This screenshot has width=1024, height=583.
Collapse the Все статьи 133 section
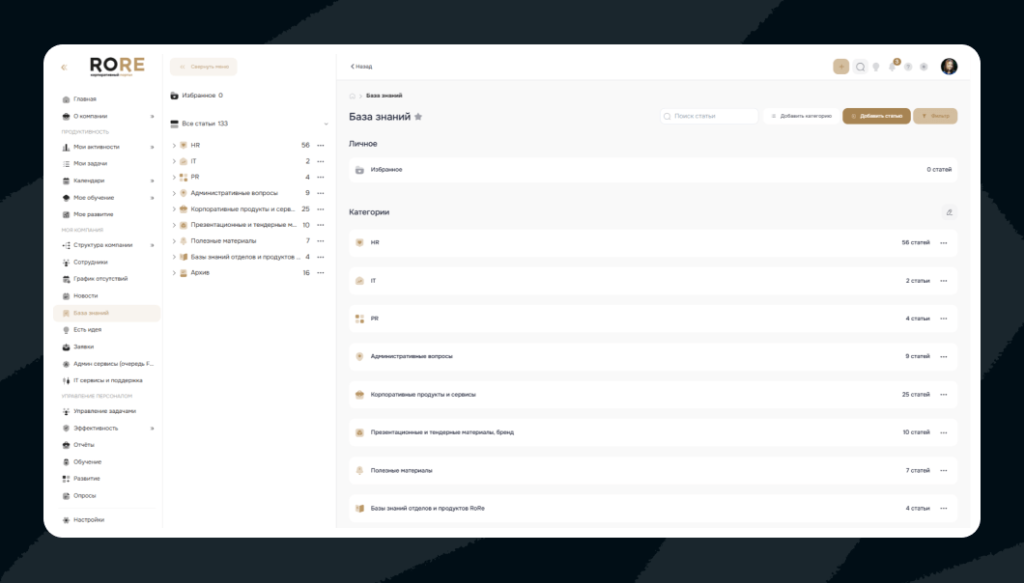pos(325,124)
